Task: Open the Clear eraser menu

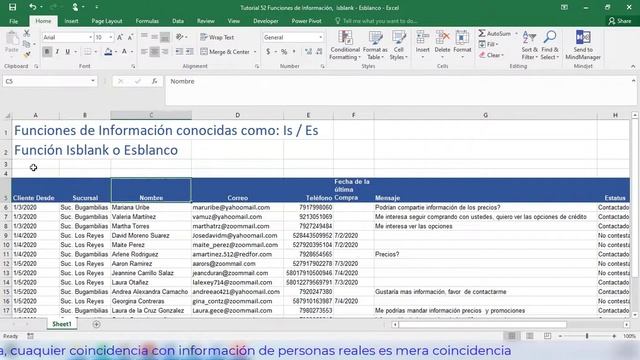Action: click(491, 55)
